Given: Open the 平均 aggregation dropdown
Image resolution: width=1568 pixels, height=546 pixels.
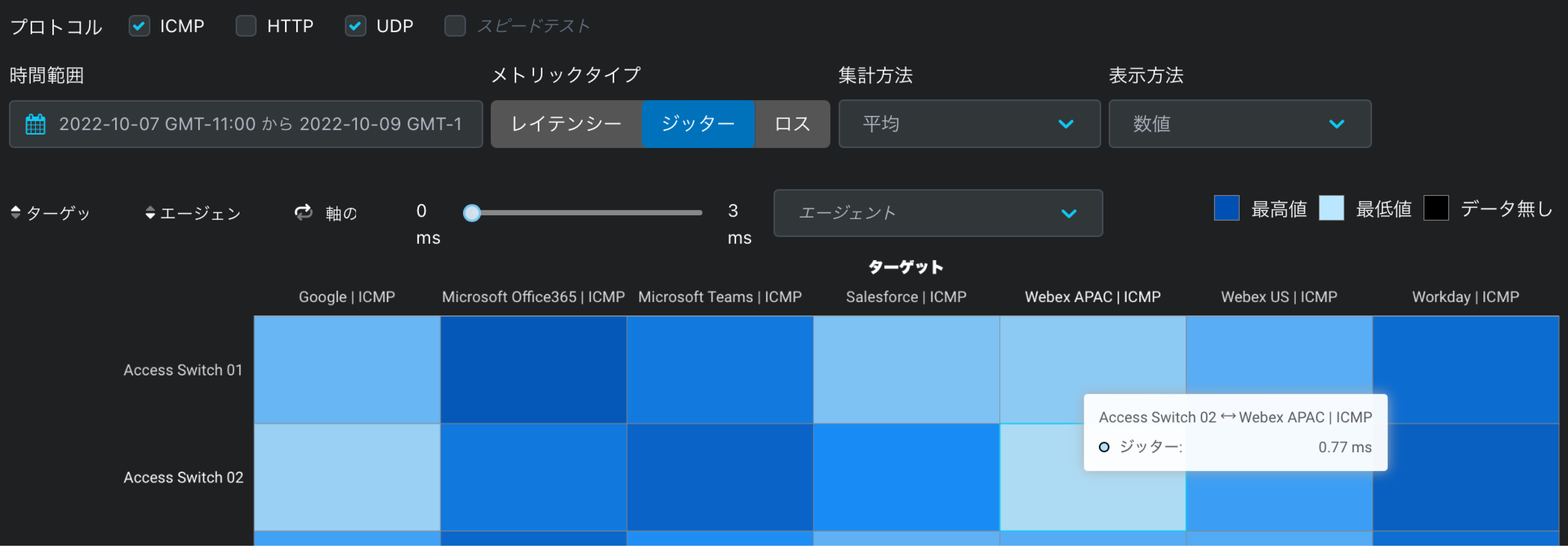Looking at the screenshot, I should pyautogui.click(x=970, y=124).
